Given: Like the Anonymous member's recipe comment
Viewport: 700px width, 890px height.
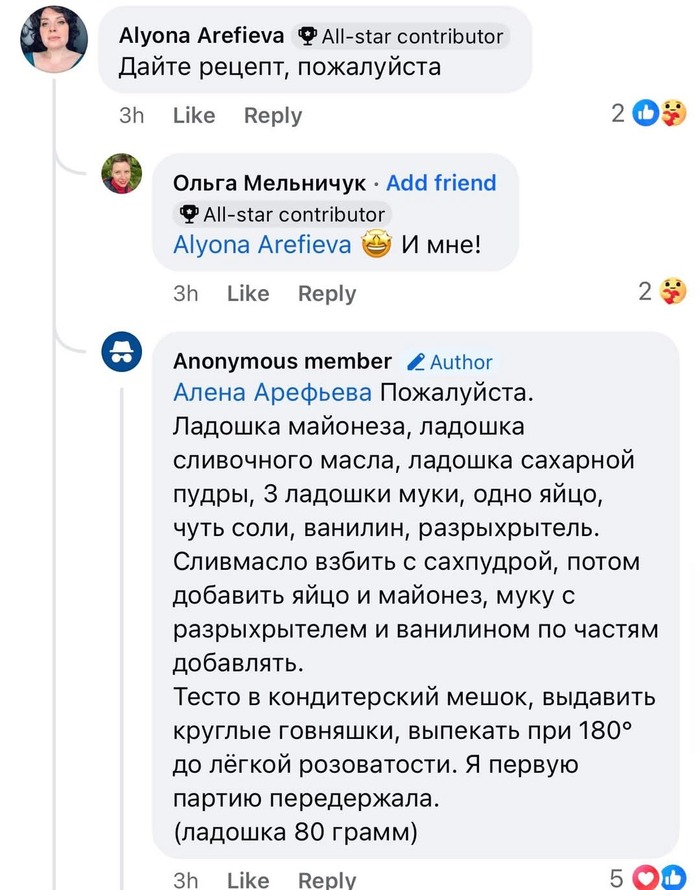Looking at the screenshot, I should click(x=248, y=880).
